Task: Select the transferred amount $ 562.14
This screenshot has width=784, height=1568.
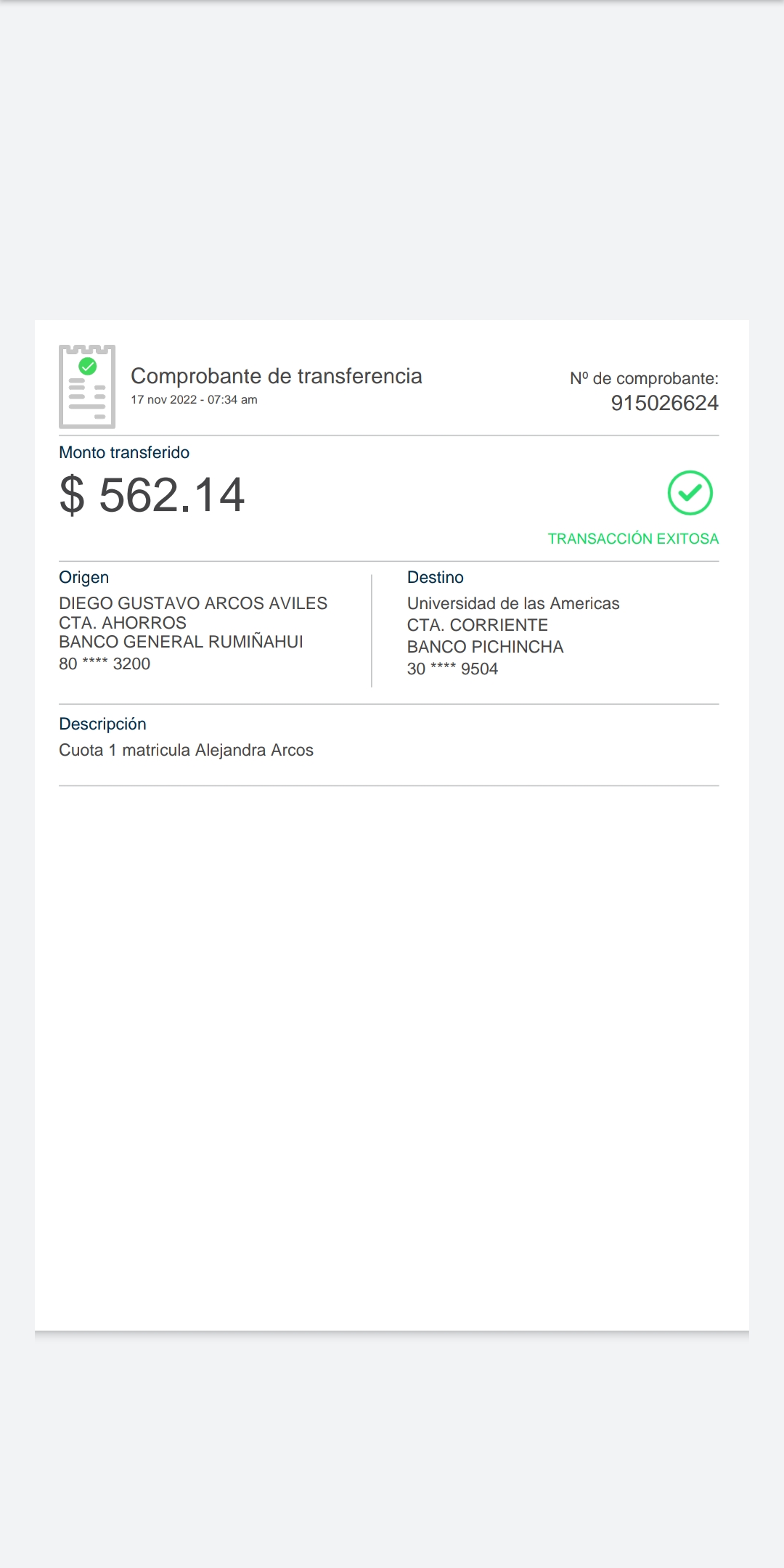Action: (x=152, y=495)
